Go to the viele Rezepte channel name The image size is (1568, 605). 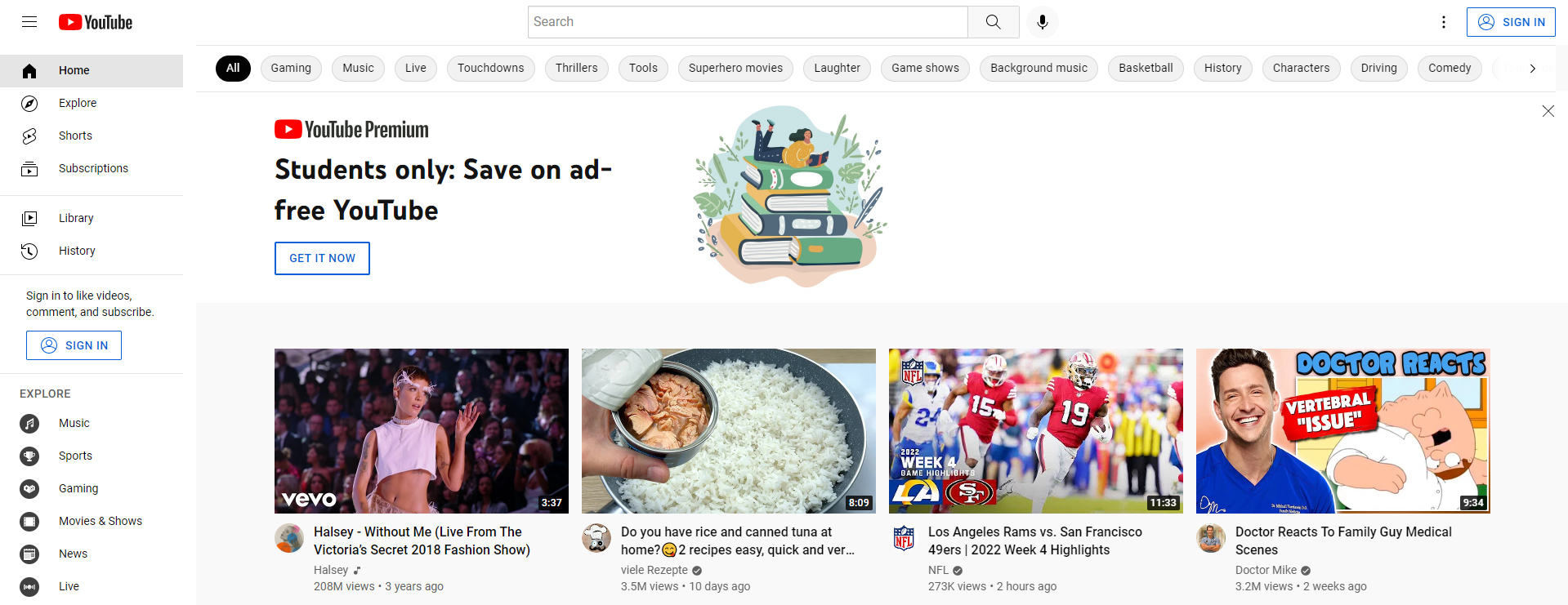pyautogui.click(x=654, y=570)
